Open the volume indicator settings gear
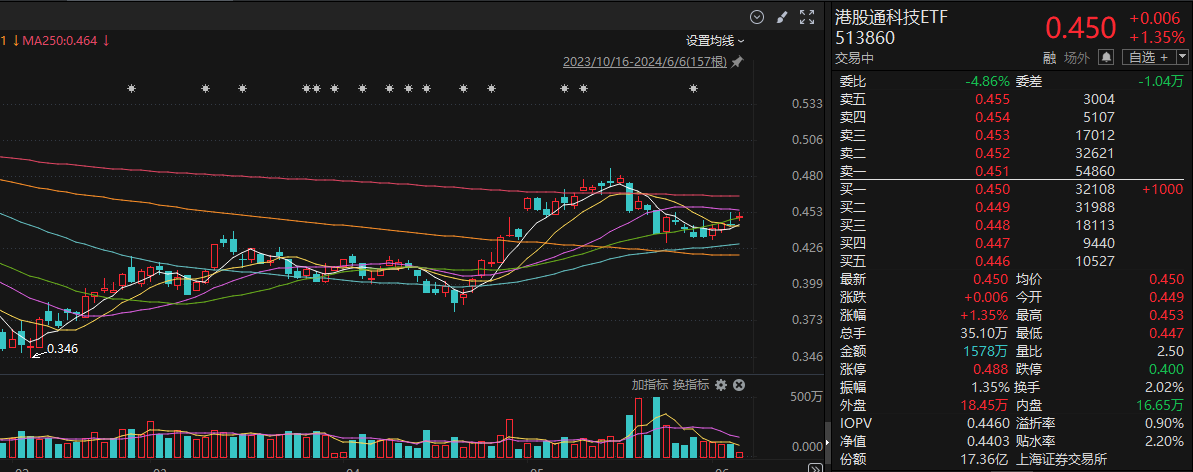The height and width of the screenshot is (472, 1193). (722, 385)
